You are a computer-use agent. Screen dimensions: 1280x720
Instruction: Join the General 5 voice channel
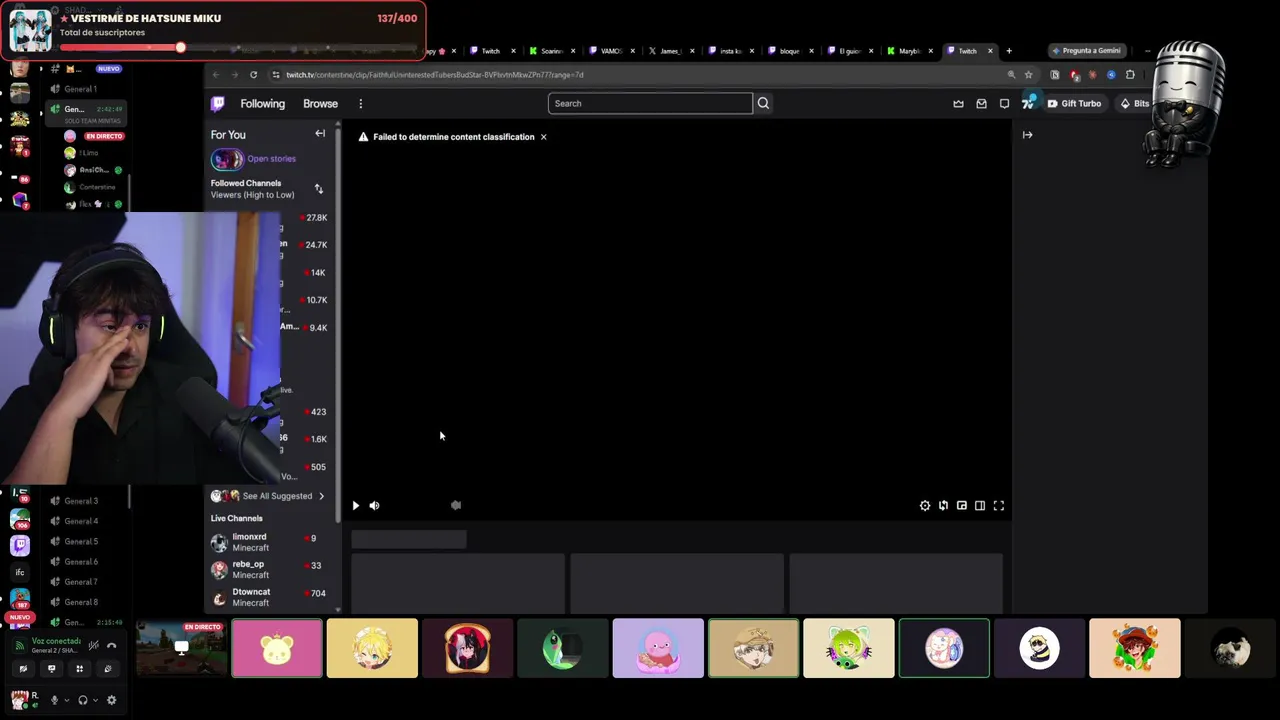(82, 541)
